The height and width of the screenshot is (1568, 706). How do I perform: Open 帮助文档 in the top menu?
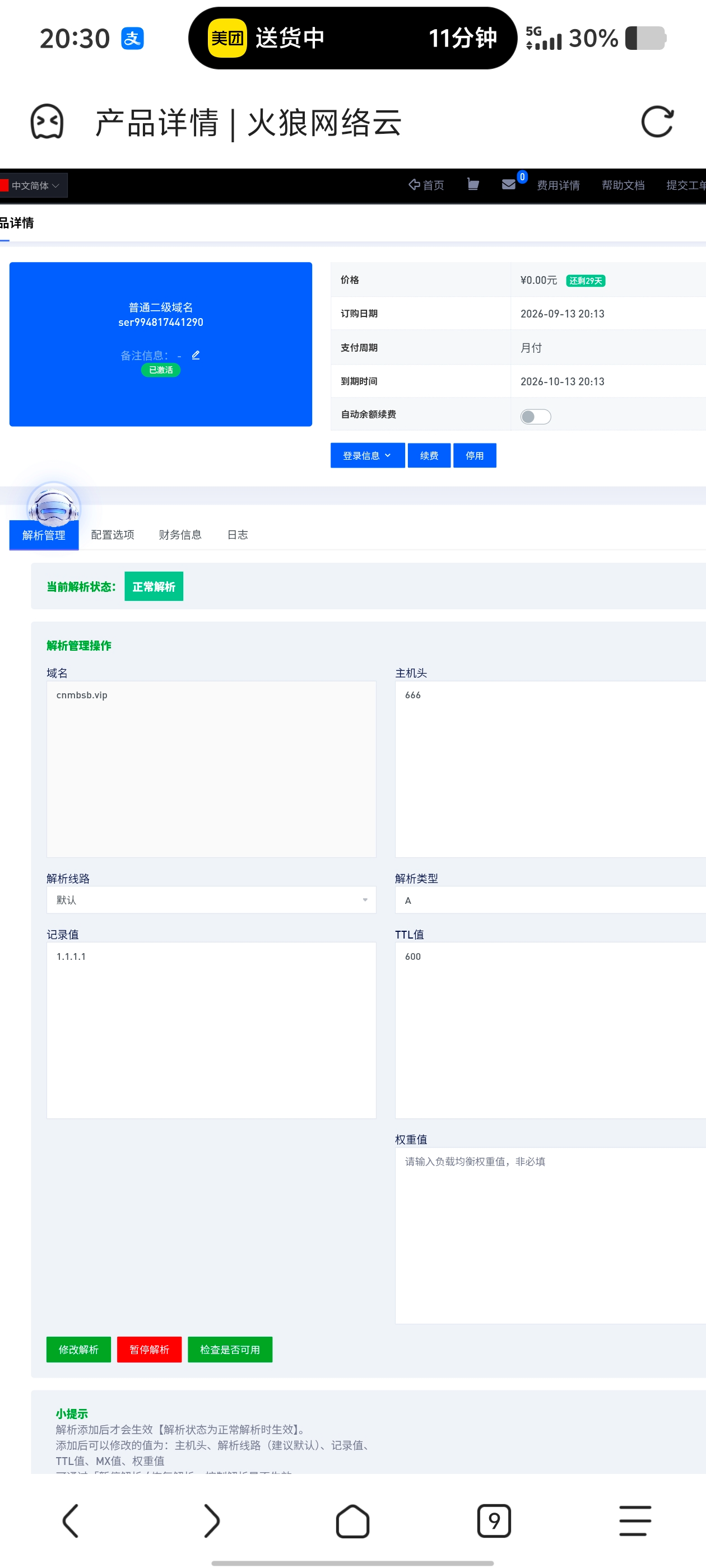pos(623,185)
